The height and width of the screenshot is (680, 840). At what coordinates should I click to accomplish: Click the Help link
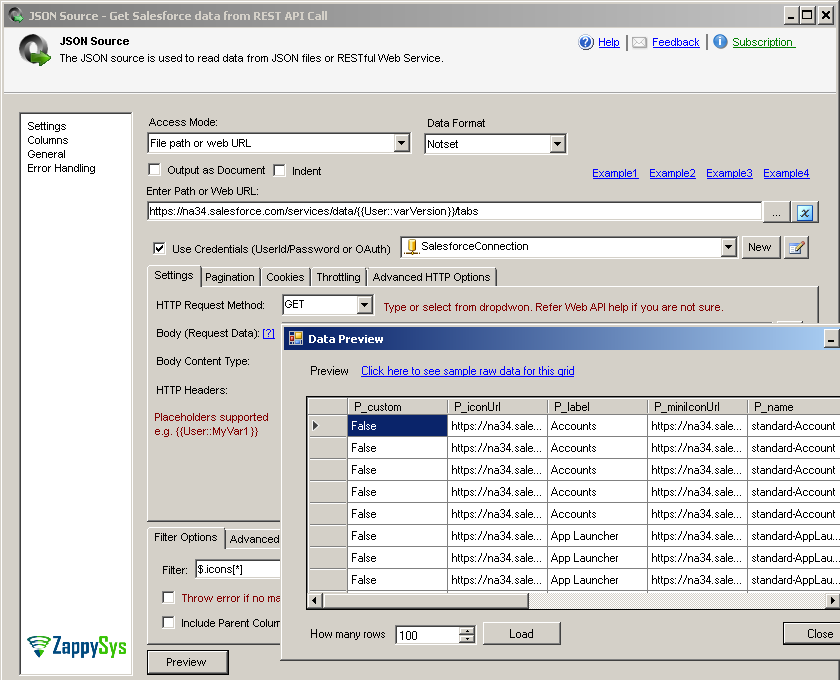pos(609,42)
